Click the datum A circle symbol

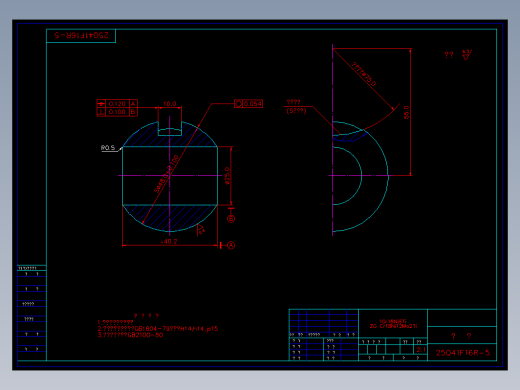pos(231,246)
